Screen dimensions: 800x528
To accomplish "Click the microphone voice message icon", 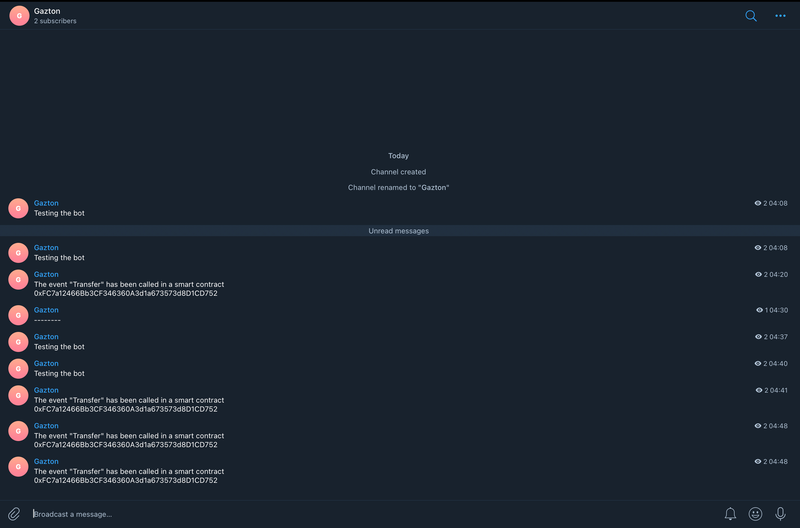I will coord(780,514).
